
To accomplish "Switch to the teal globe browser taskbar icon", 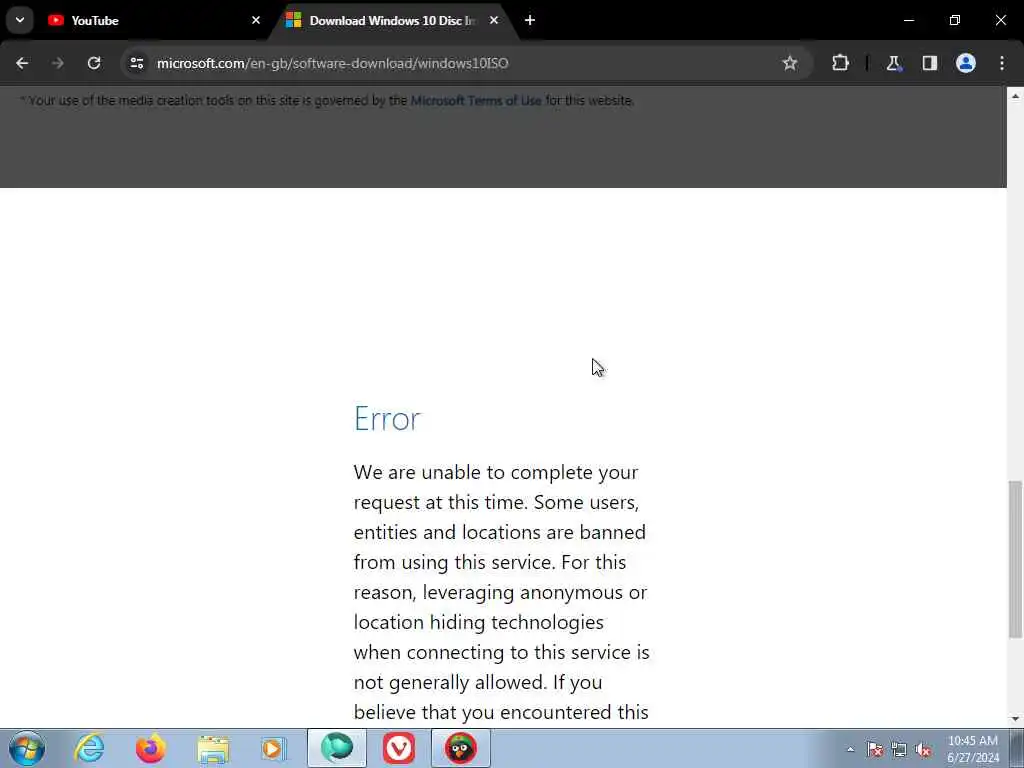I will [337, 748].
